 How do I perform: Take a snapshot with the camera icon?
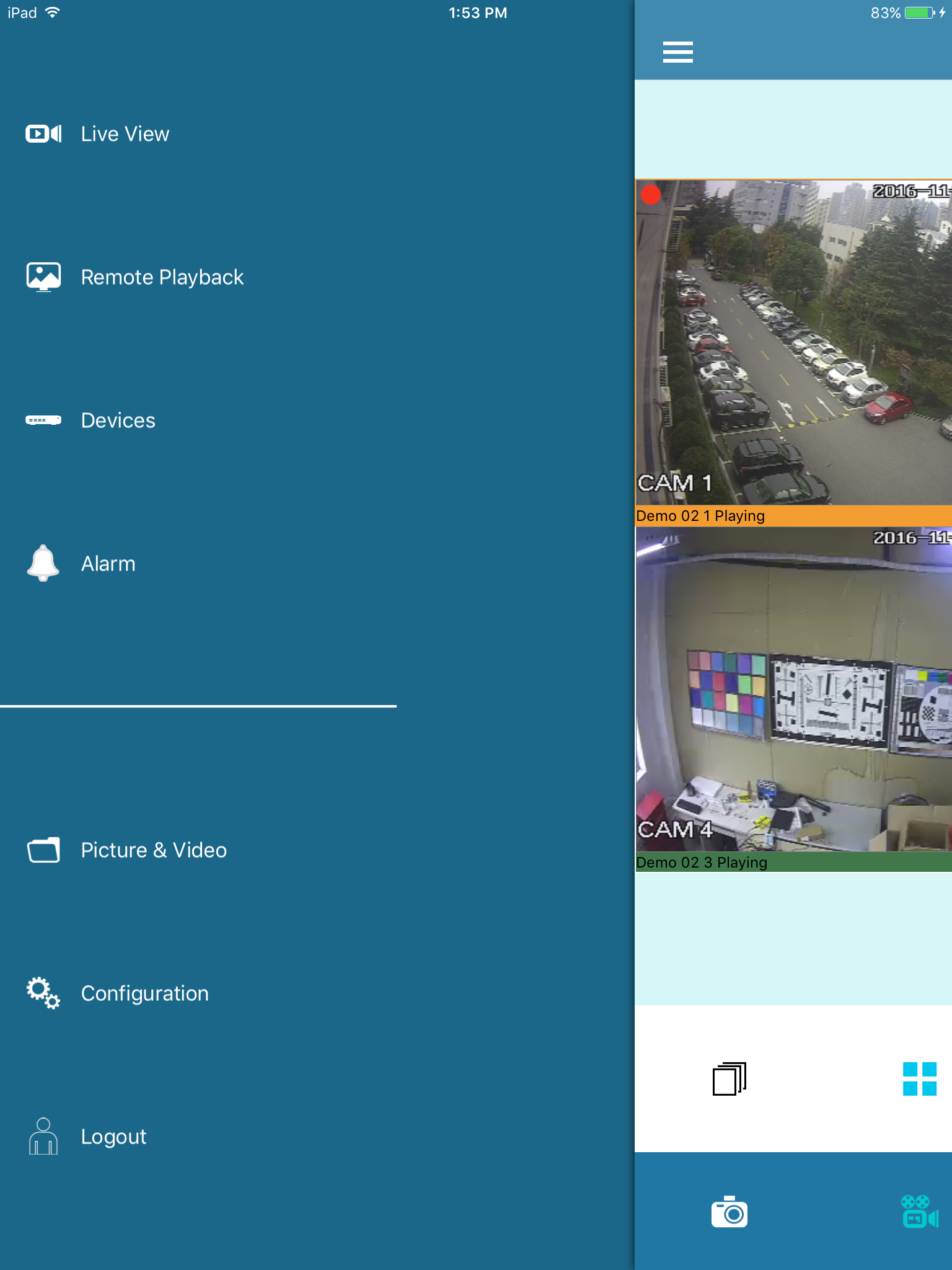tap(729, 1212)
